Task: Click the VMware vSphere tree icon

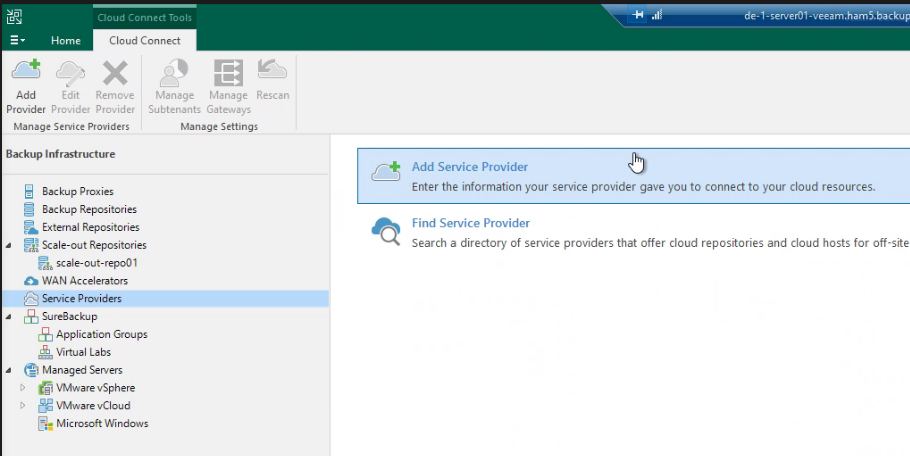Action: pyautogui.click(x=45, y=388)
